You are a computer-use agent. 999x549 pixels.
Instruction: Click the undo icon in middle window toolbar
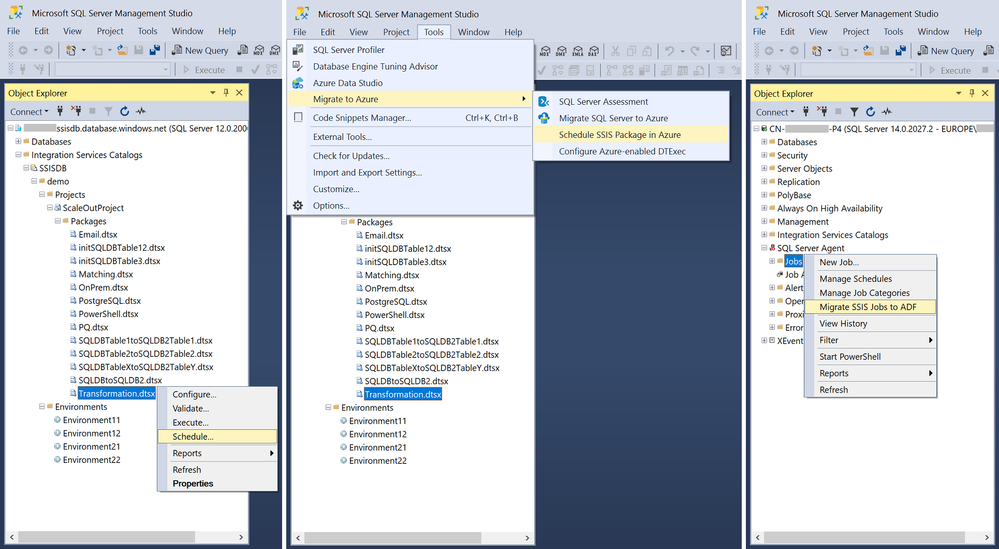click(x=669, y=52)
